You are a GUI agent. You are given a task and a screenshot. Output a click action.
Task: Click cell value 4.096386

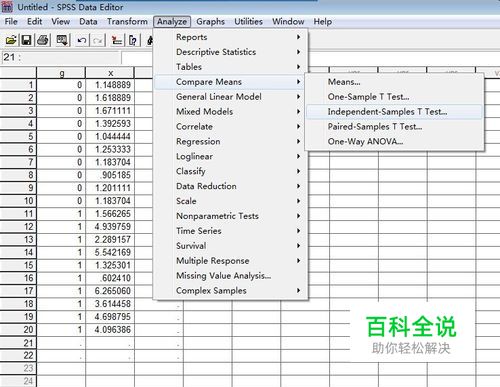(110, 330)
